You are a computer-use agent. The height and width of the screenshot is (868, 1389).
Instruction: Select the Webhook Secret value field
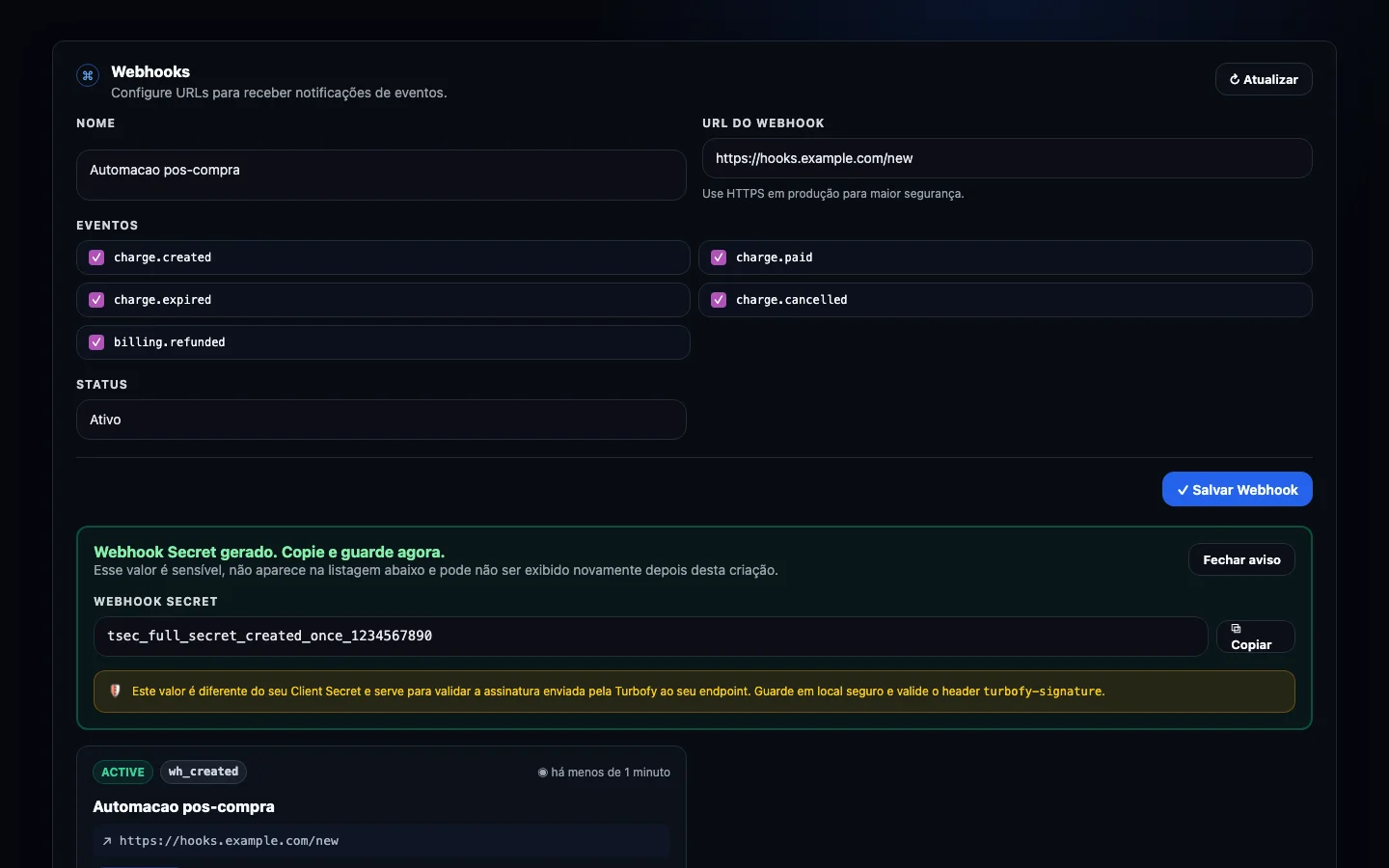(x=650, y=637)
